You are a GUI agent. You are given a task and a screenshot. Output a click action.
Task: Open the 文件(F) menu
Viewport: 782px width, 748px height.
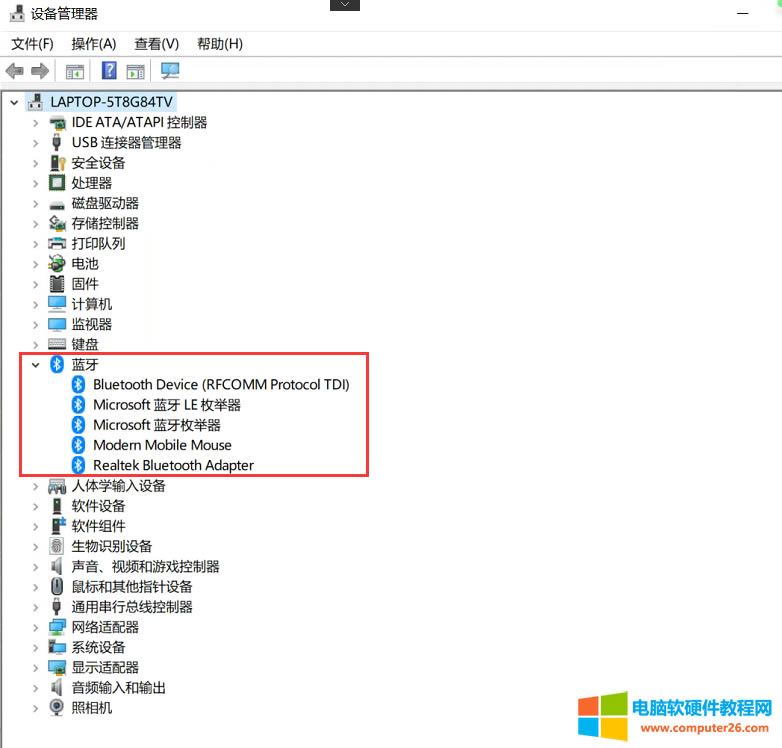(32, 44)
